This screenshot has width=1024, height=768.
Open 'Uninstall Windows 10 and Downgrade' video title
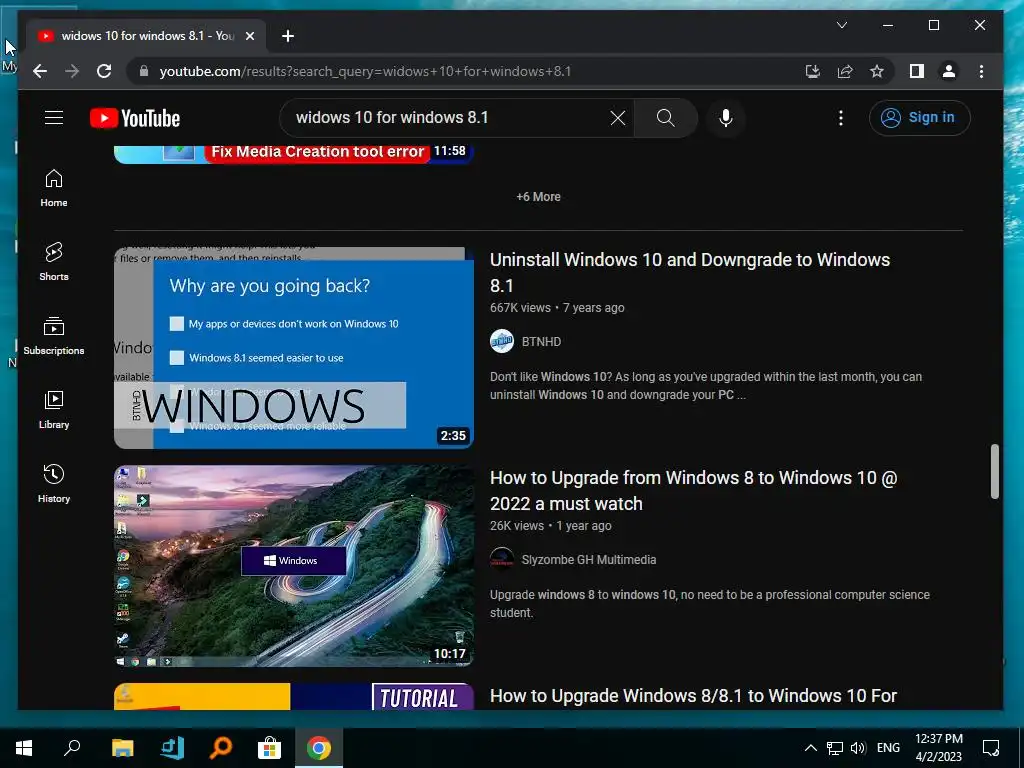coord(690,272)
